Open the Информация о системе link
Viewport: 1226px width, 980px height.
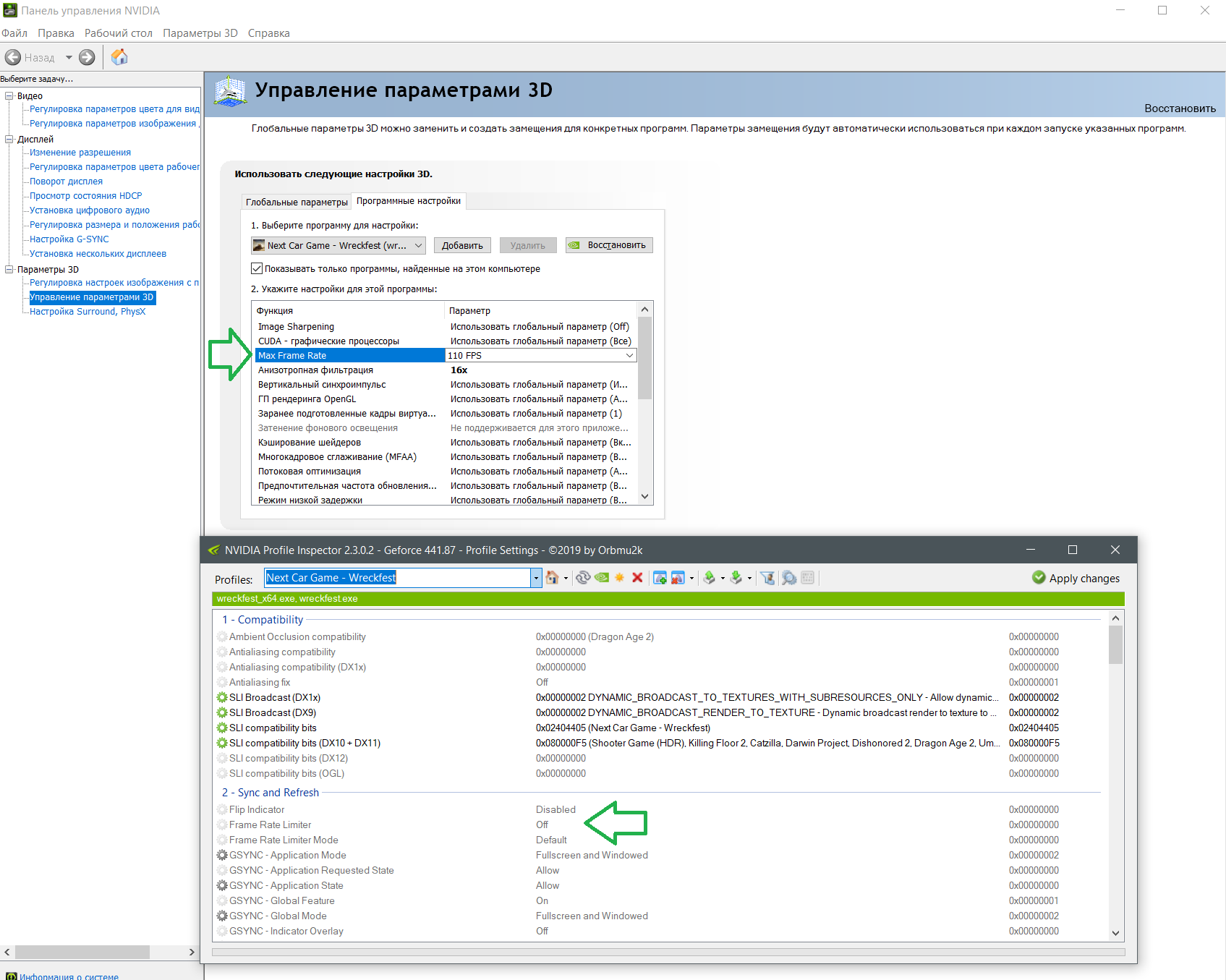point(69,976)
